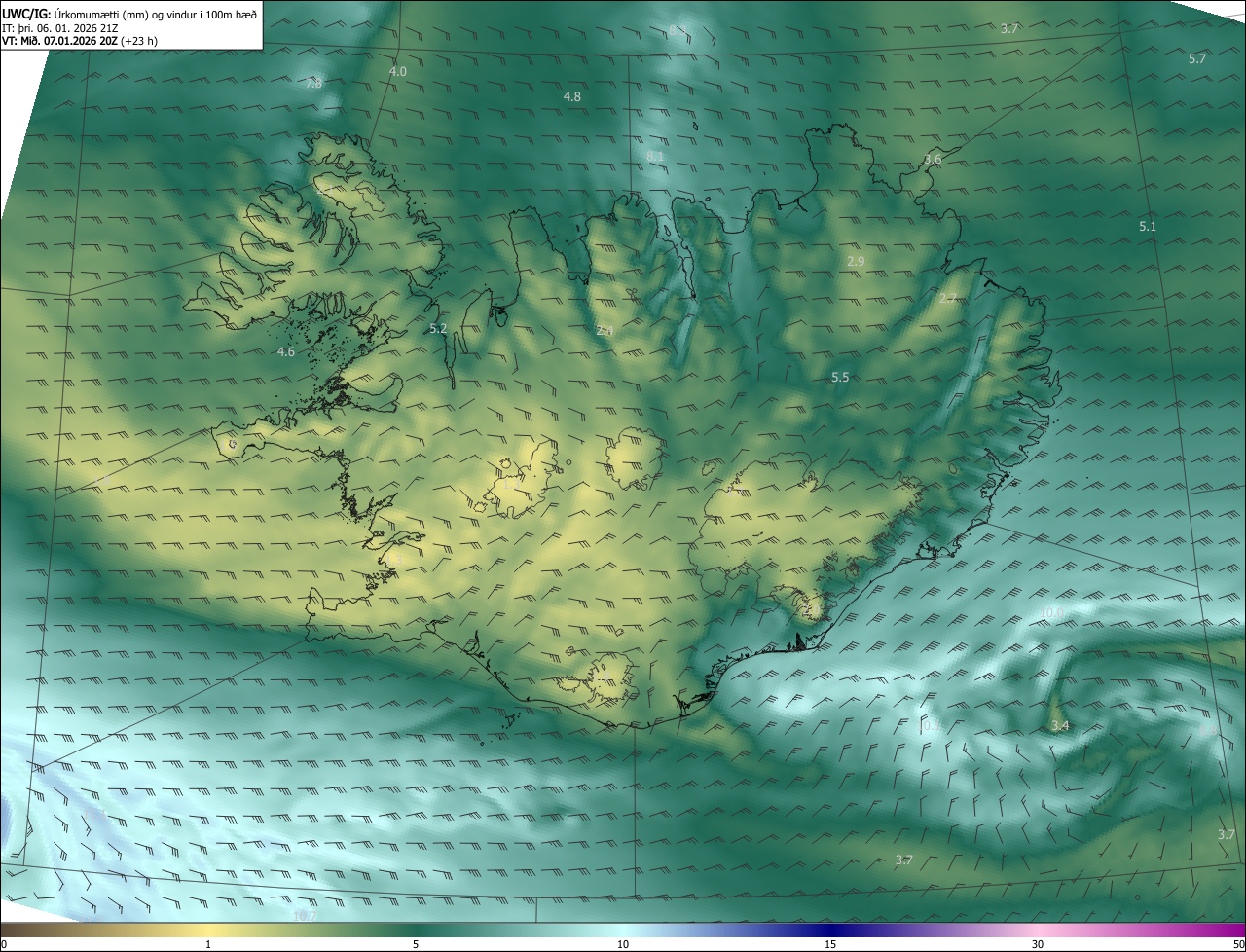This screenshot has height=952, width=1246.
Task: Click the 7.8 precipitation value label
Action: tap(313, 84)
